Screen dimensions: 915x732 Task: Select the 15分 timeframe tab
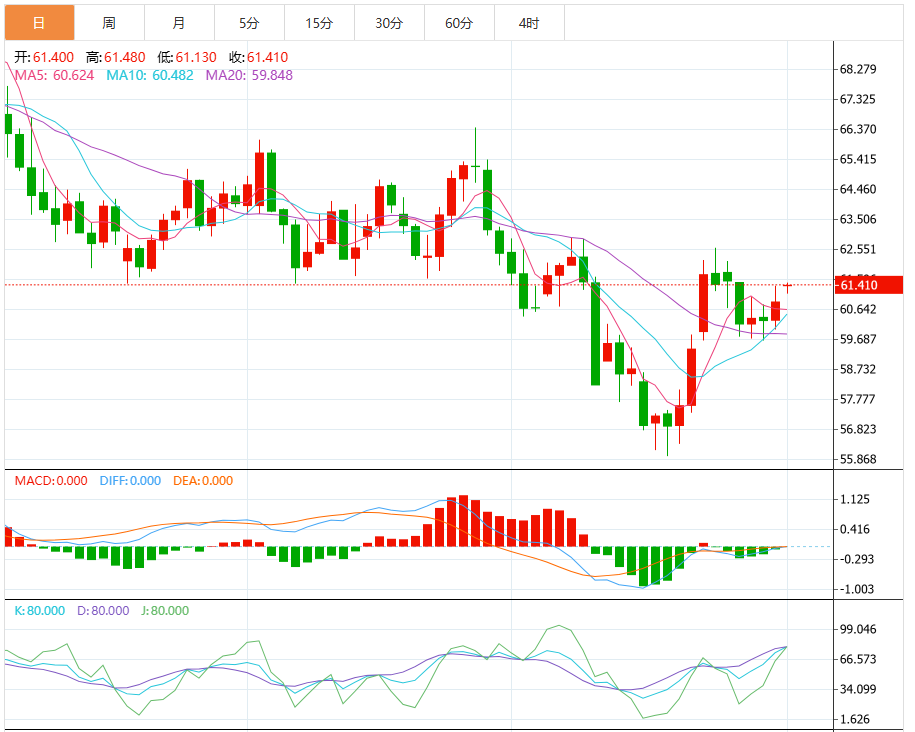click(x=319, y=22)
